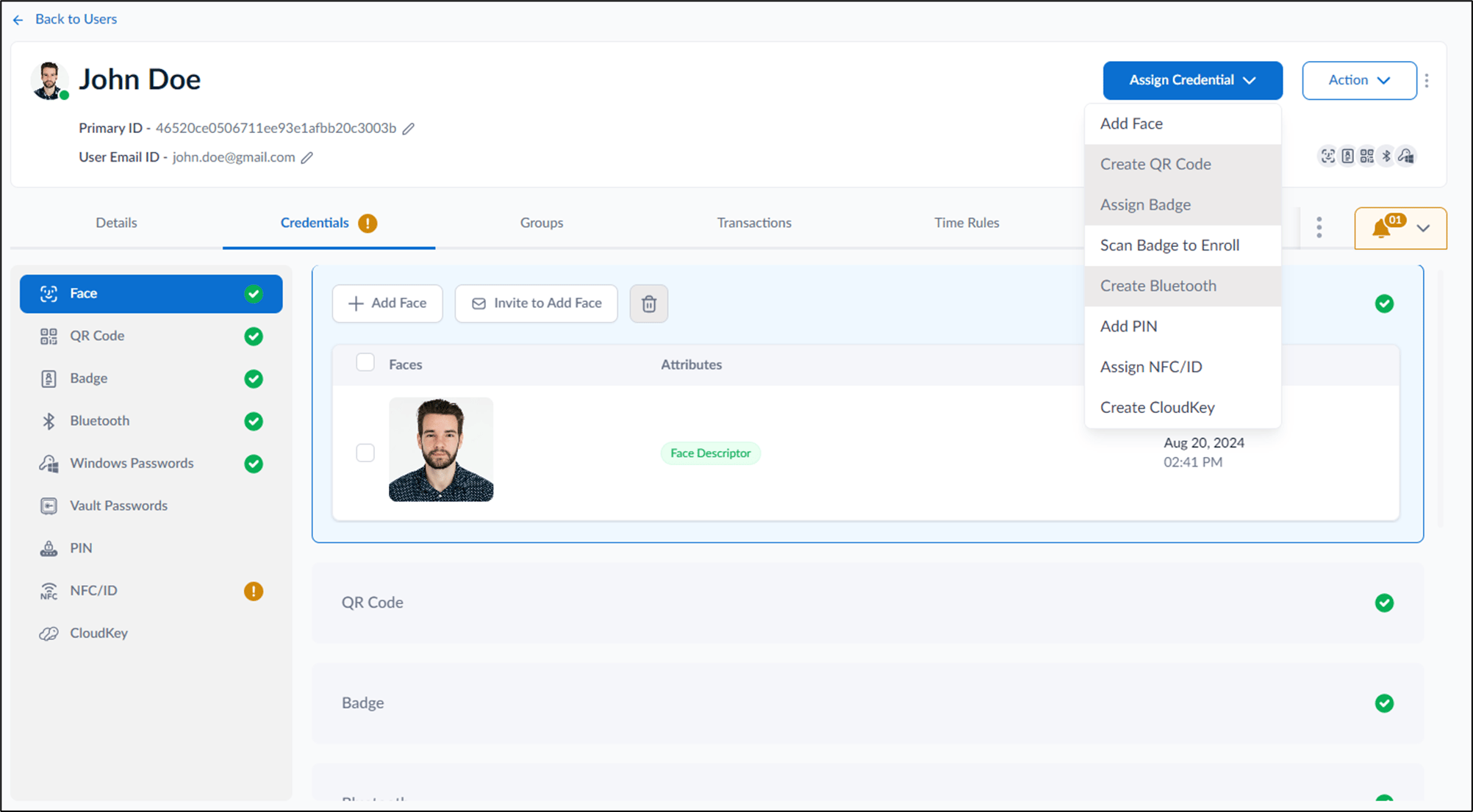Go Back to Users link

click(x=65, y=20)
